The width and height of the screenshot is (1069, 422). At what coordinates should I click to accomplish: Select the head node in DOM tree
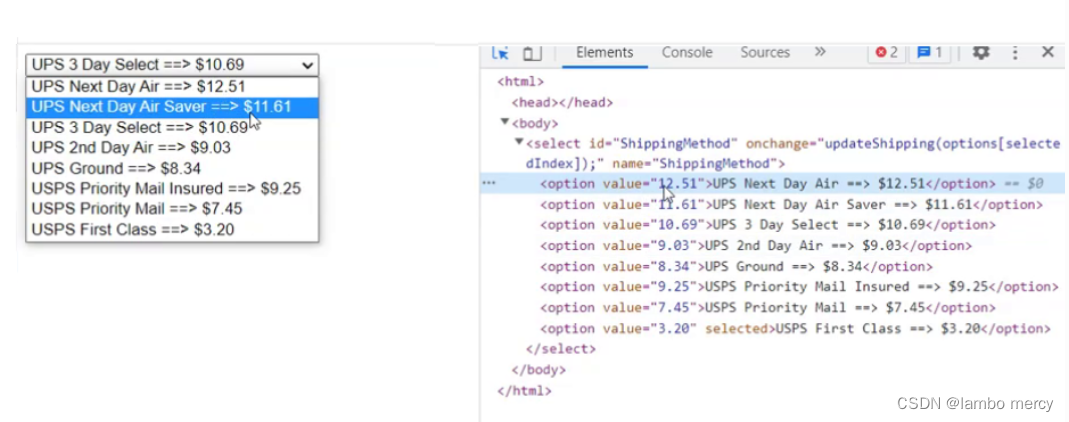point(562,103)
